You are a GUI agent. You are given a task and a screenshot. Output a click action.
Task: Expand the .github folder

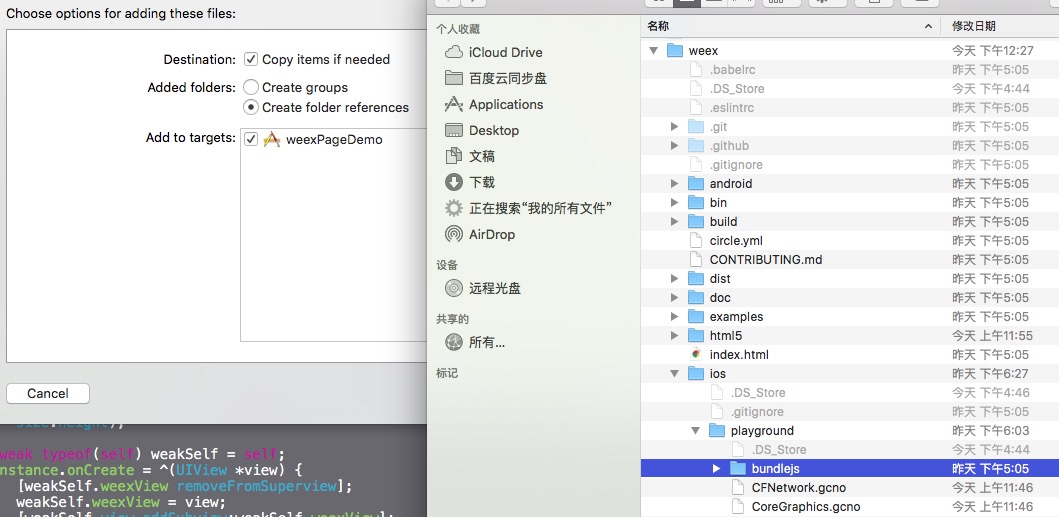pyautogui.click(x=674, y=145)
